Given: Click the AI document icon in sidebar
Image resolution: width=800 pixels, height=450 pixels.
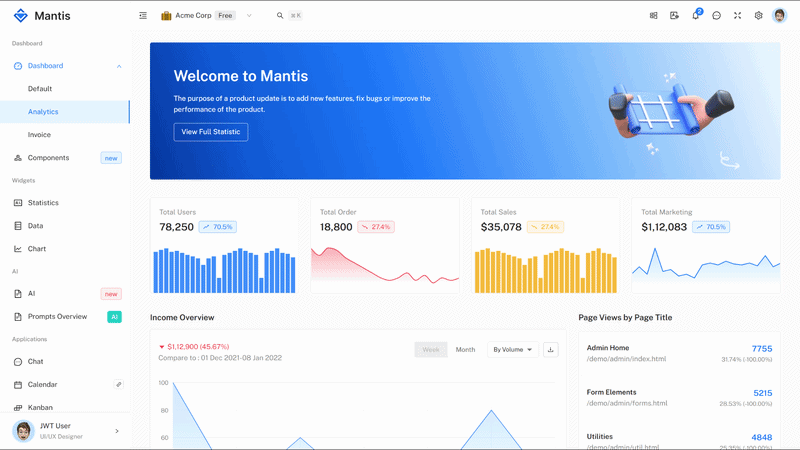Looking at the screenshot, I should point(18,293).
